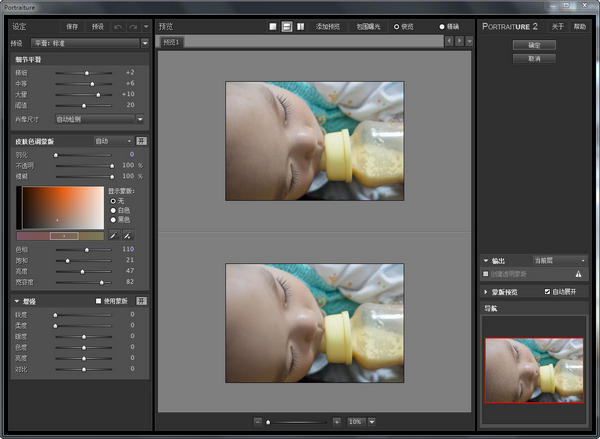600x439 pixels.
Task: Select the 白色 mask display radio option
Action: pos(113,209)
